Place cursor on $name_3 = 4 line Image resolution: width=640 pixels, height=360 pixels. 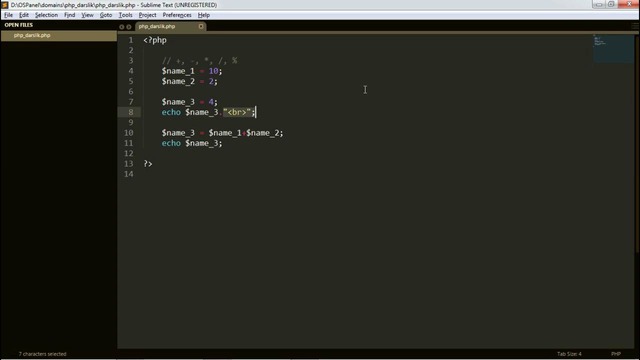190,102
